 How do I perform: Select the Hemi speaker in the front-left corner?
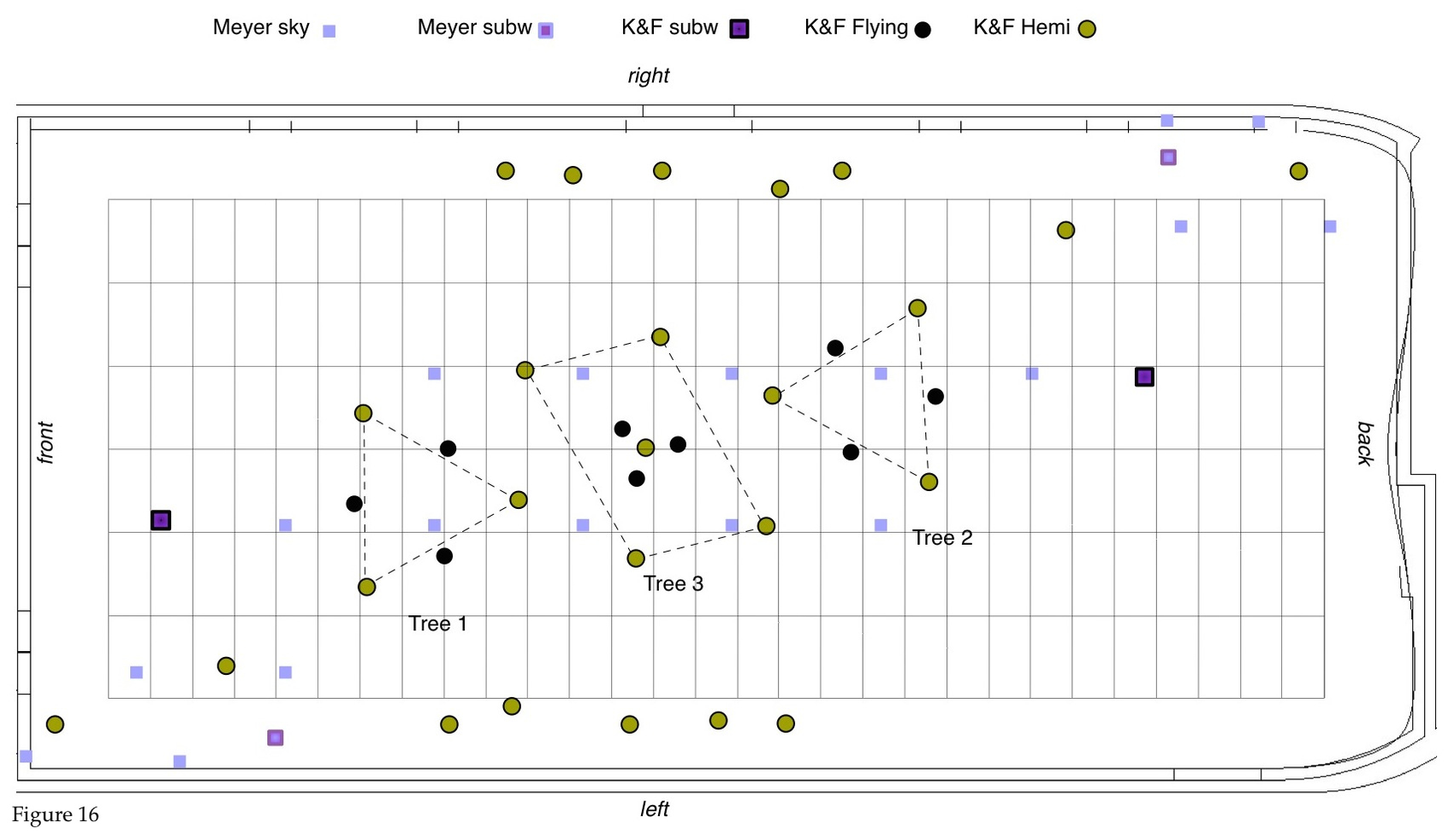[55, 725]
